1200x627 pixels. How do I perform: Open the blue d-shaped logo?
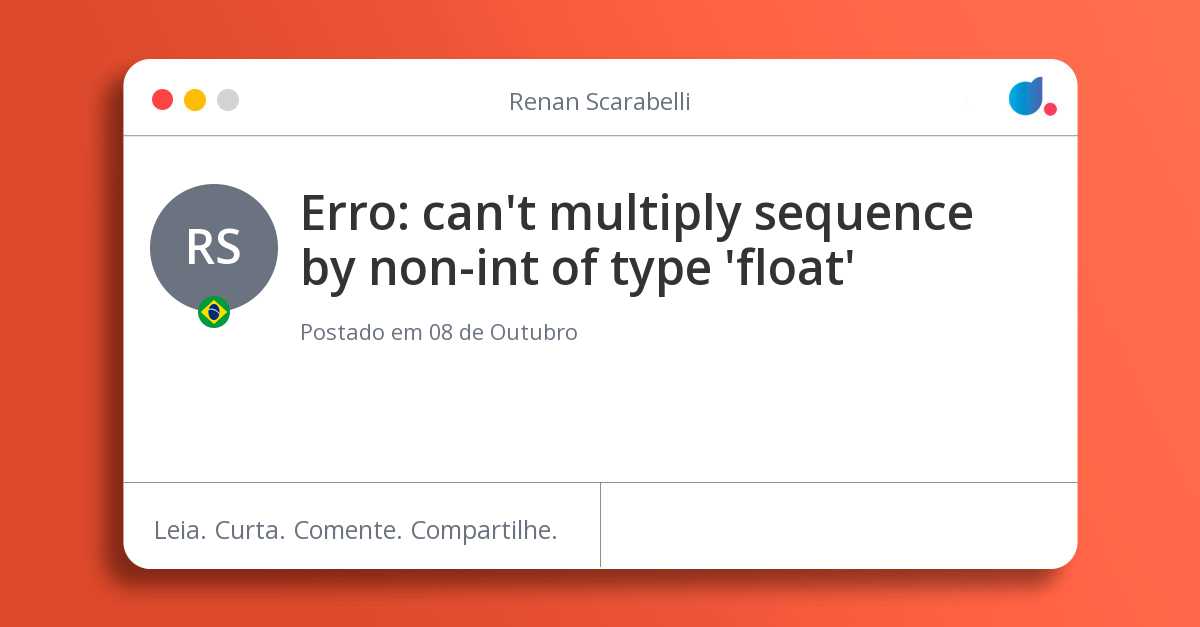1025,97
